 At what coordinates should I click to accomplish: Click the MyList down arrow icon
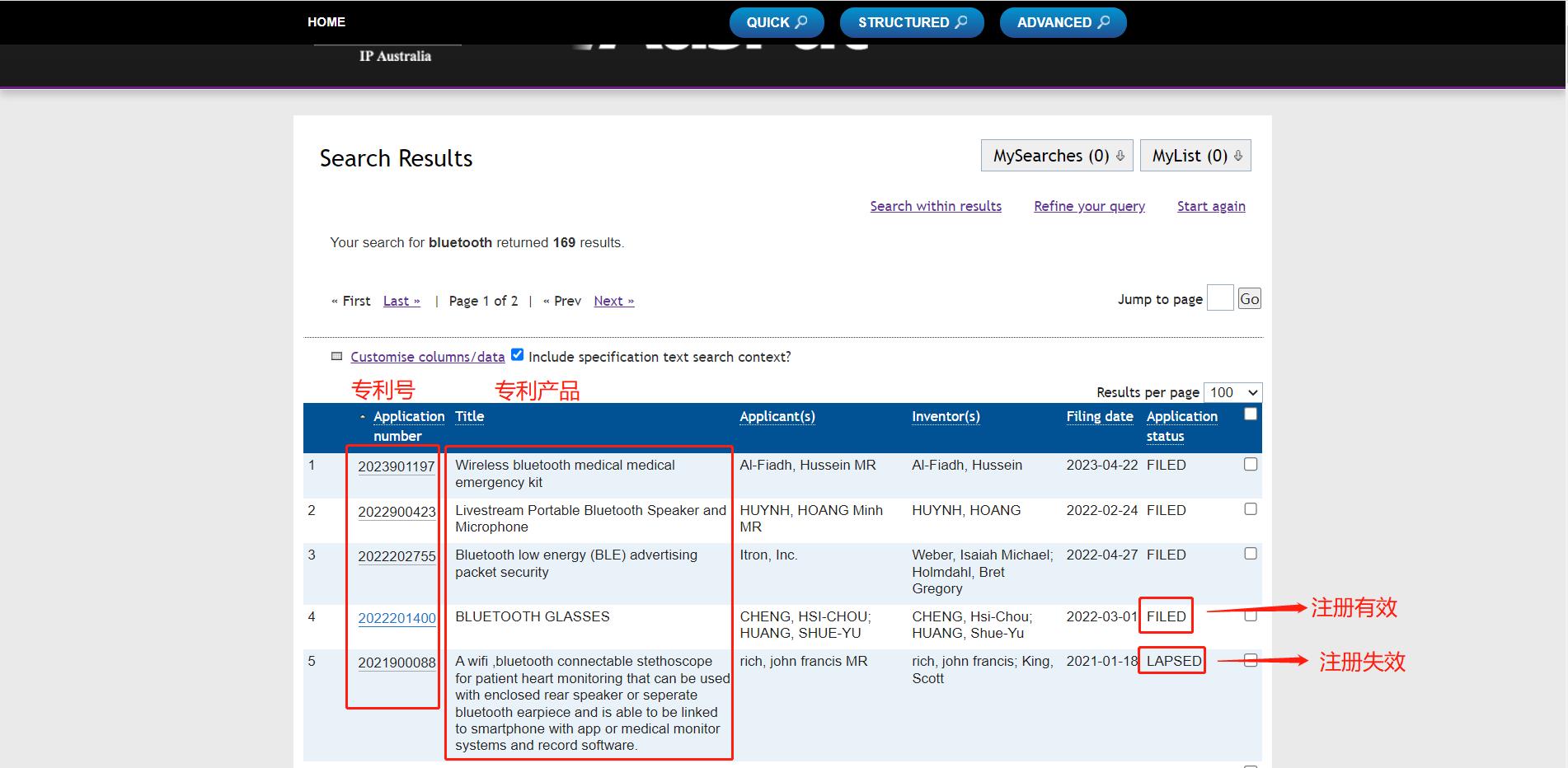tap(1237, 156)
